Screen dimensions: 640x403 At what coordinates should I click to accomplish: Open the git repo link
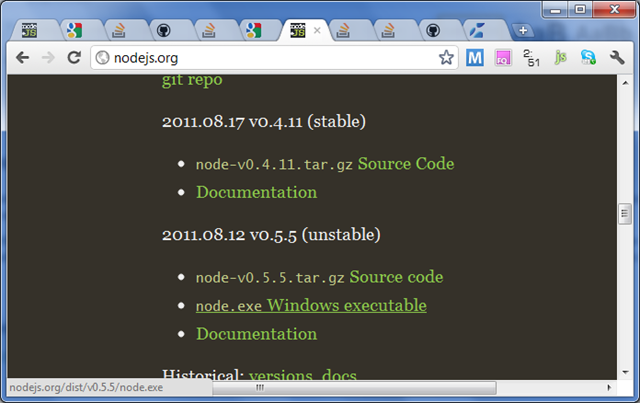tap(192, 80)
